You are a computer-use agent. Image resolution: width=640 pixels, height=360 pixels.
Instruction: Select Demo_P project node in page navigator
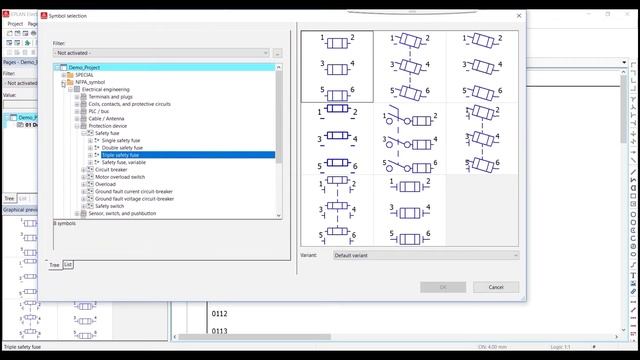[27, 118]
